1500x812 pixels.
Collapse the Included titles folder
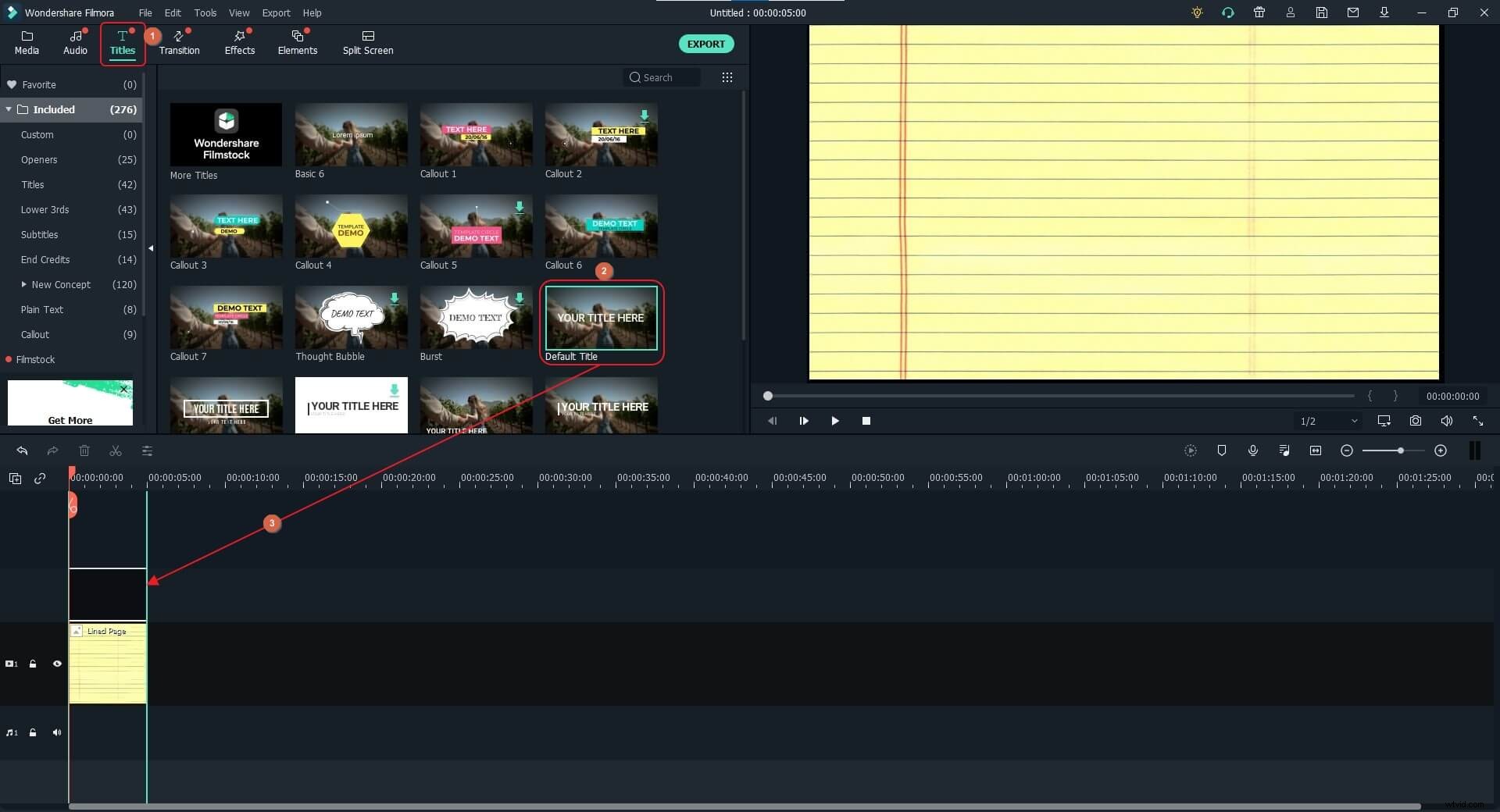pyautogui.click(x=9, y=109)
